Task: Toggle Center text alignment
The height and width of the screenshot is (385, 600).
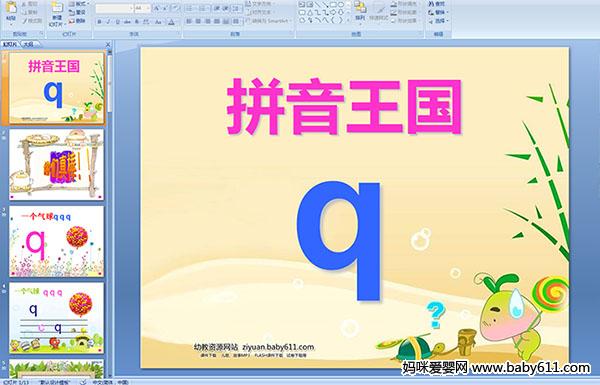Action: click(198, 21)
